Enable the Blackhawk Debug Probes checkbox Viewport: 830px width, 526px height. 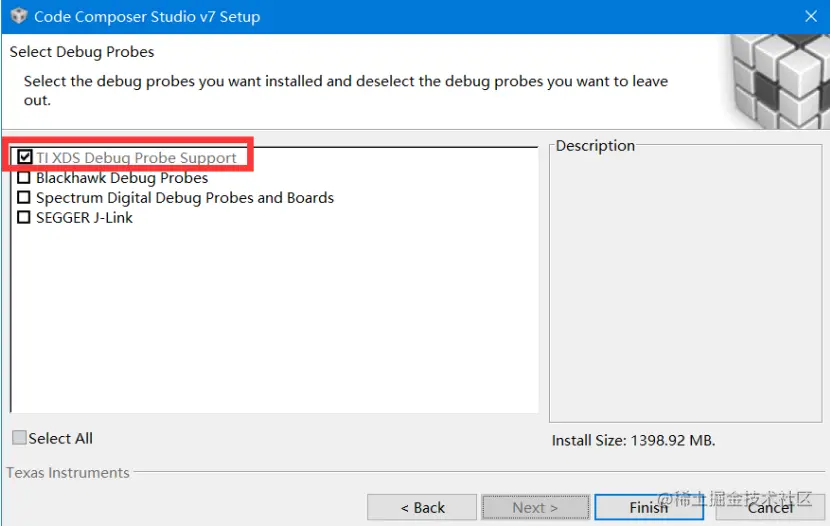pyautogui.click(x=24, y=177)
